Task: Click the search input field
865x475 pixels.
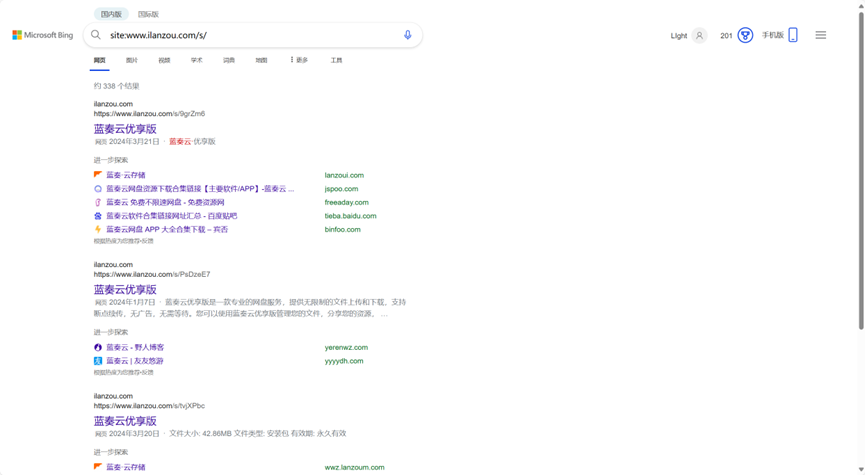Action: click(x=254, y=35)
